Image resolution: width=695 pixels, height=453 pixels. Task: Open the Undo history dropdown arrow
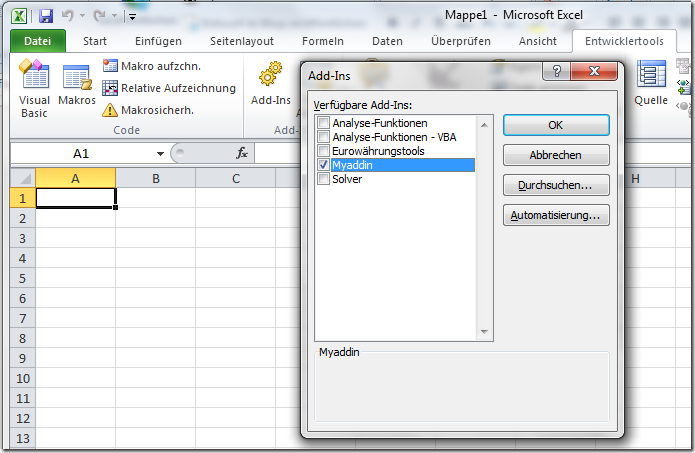pos(82,16)
